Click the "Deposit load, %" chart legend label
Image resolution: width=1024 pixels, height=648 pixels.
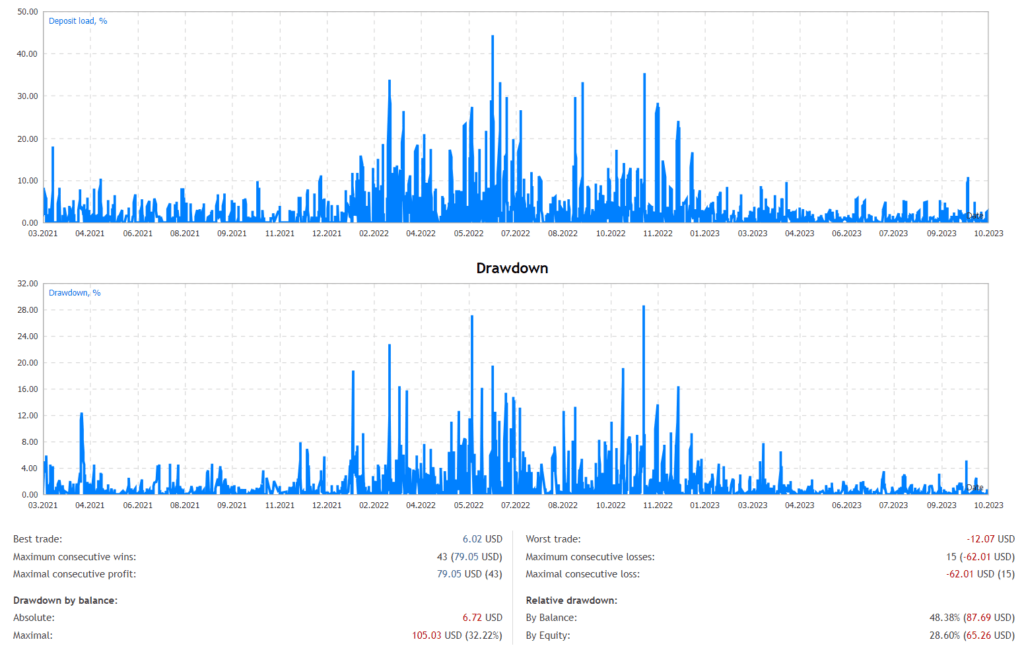click(79, 20)
